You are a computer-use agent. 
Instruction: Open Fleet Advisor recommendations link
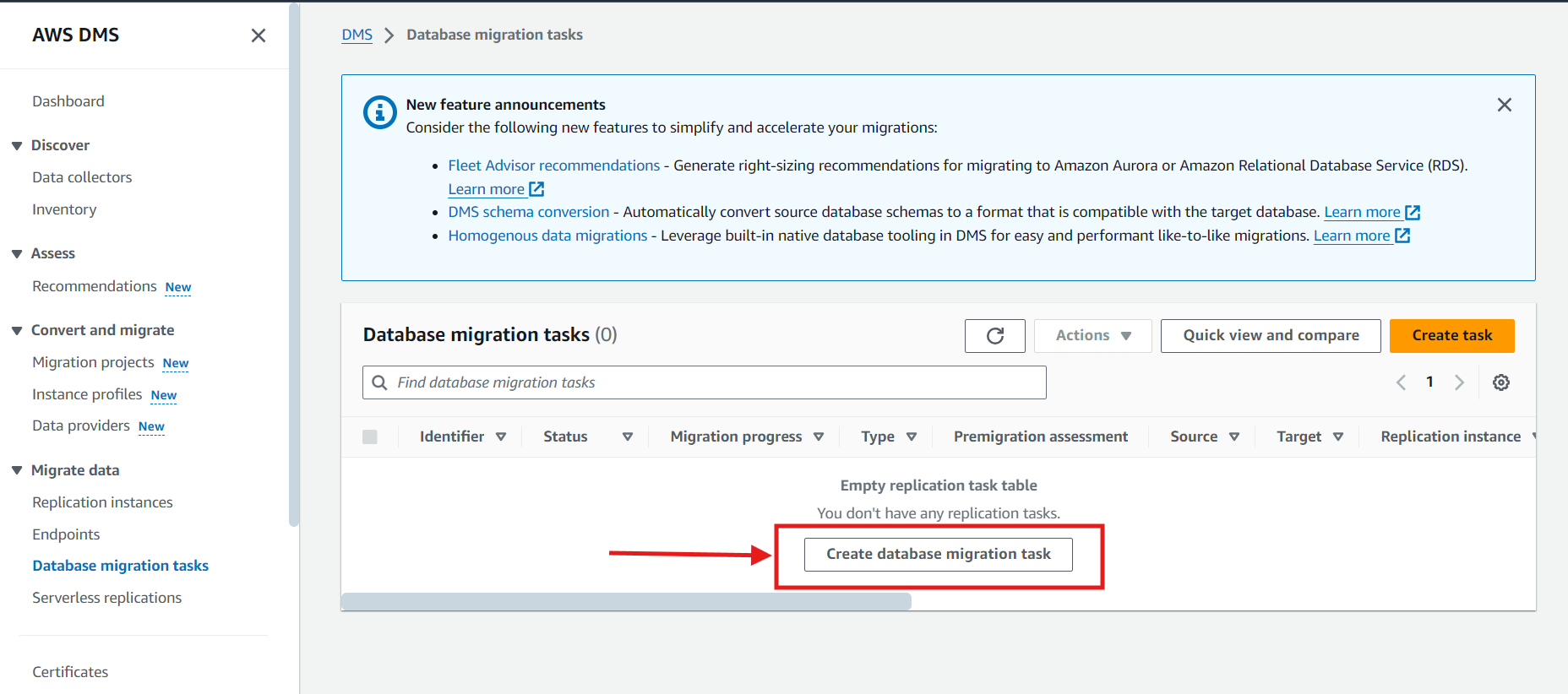click(x=553, y=165)
